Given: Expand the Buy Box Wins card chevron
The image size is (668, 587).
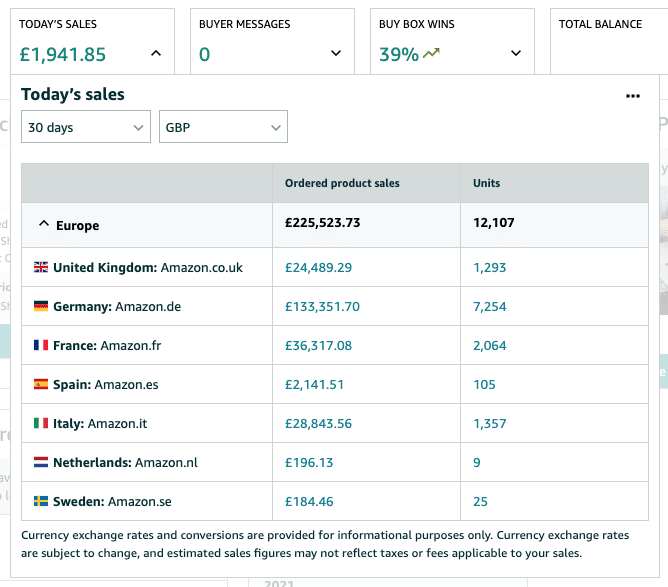Looking at the screenshot, I should (515, 53).
